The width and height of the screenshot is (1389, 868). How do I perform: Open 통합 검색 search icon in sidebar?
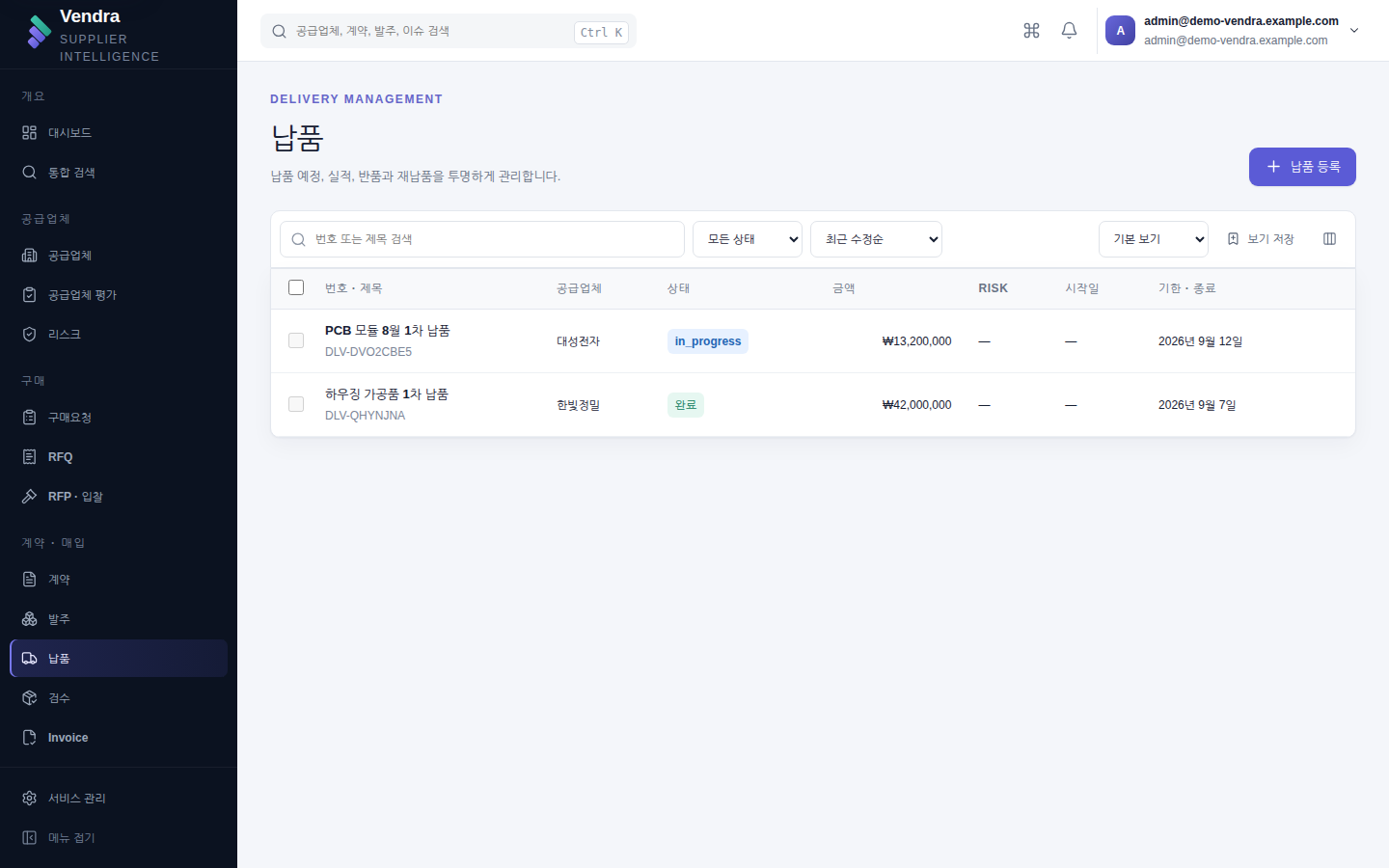[x=29, y=172]
